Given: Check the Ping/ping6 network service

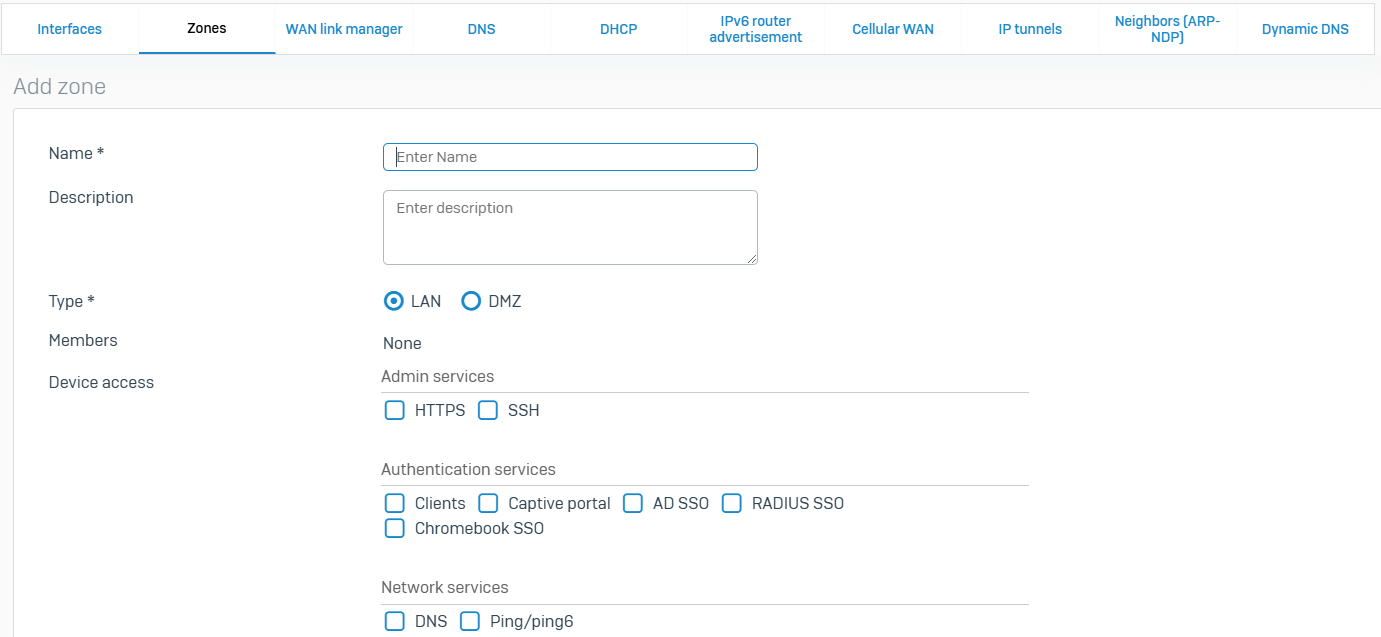Looking at the screenshot, I should [x=470, y=621].
